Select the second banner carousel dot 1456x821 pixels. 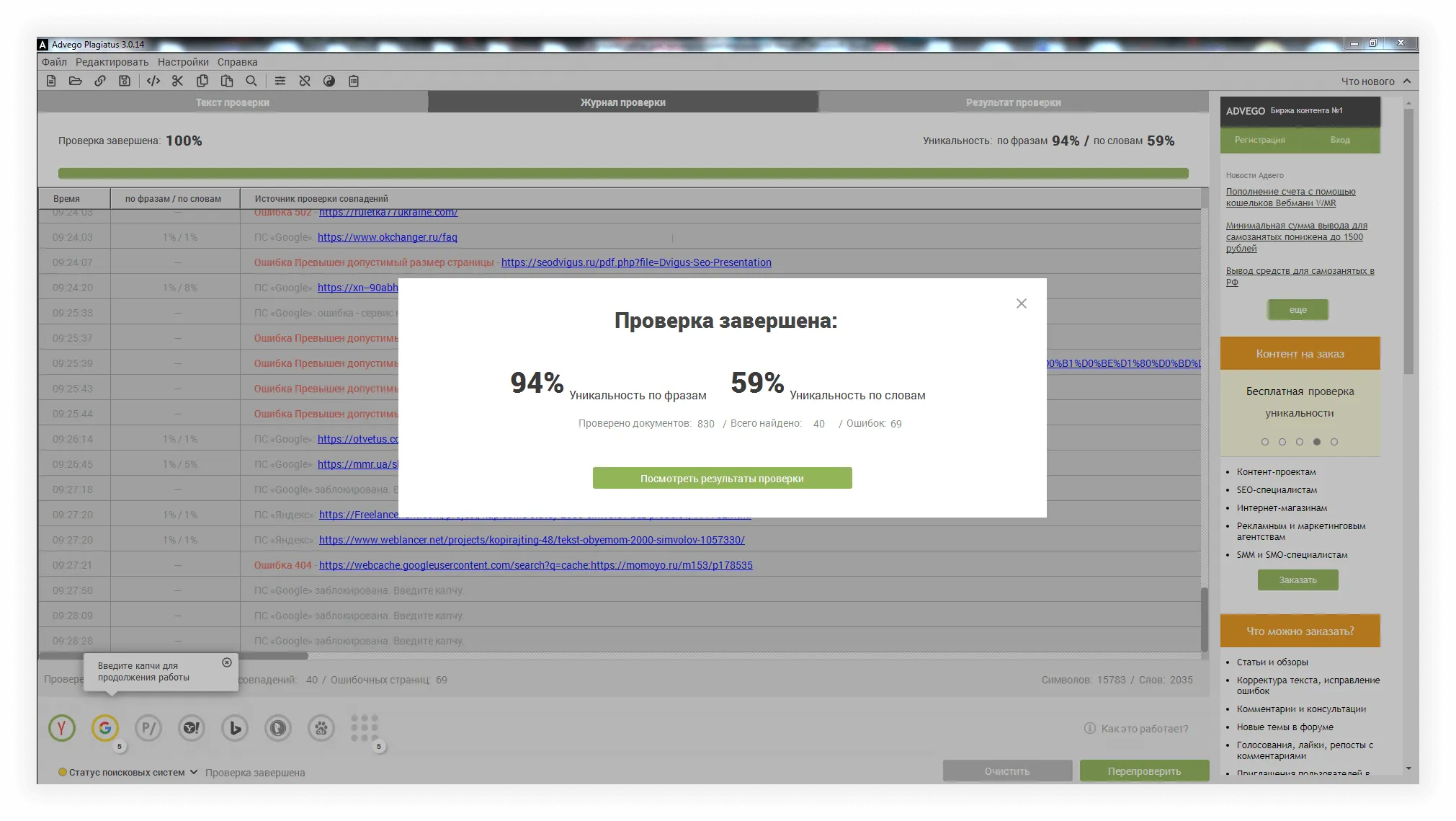[x=1282, y=442]
